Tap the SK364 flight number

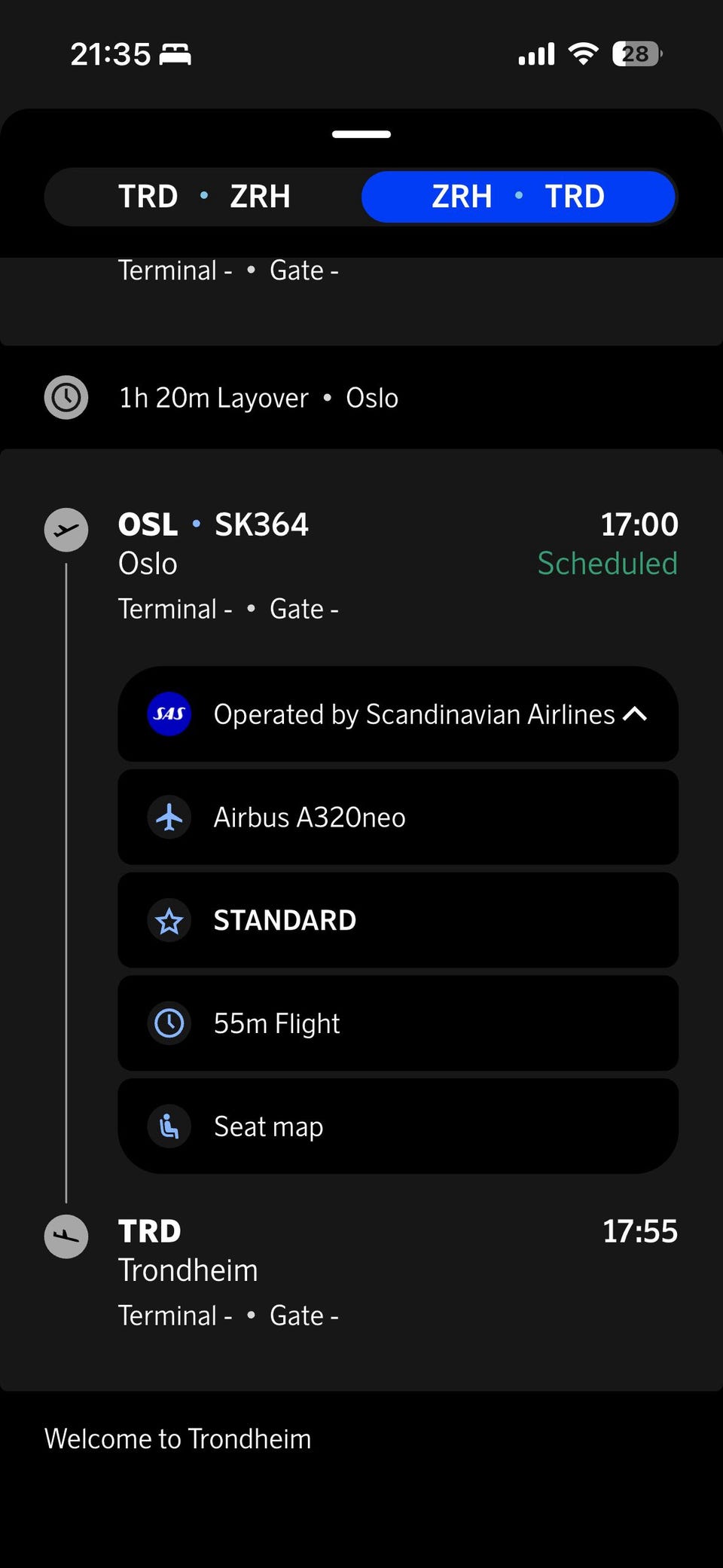point(261,524)
